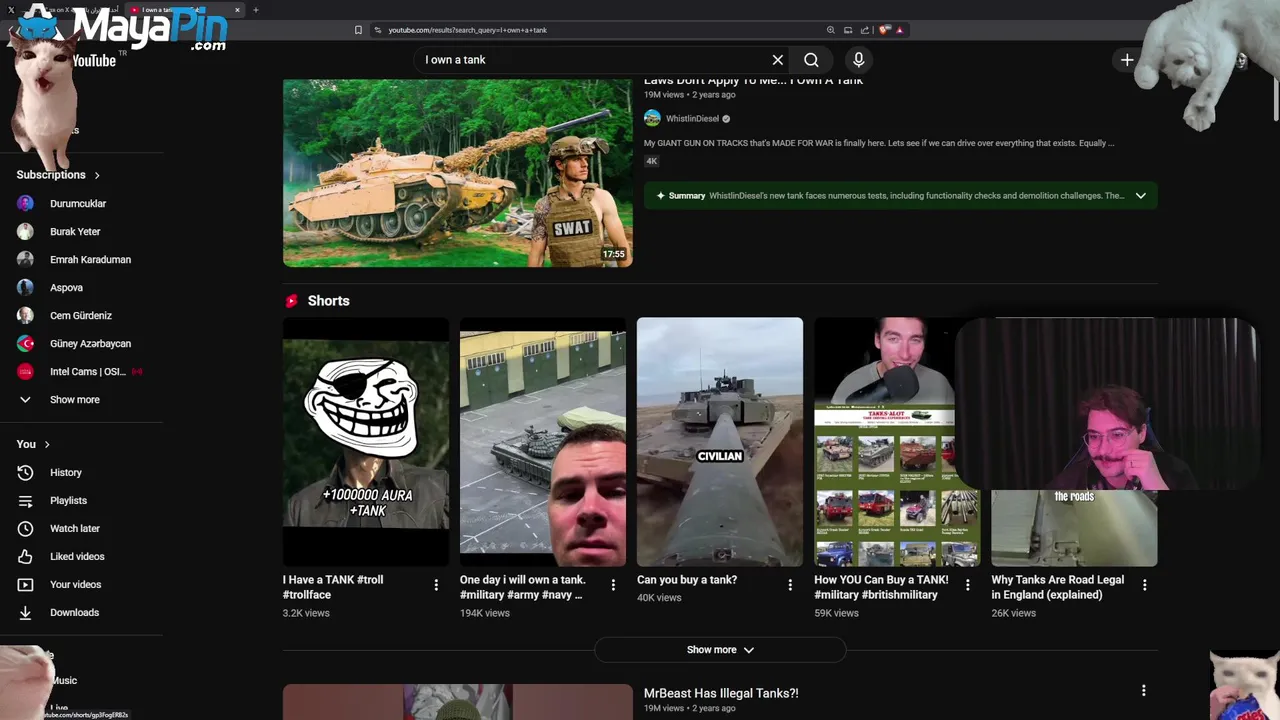Viewport: 1280px width, 720px height.
Task: Open 'MrBeast Has Illegal Tanks?!' title
Action: 721,693
